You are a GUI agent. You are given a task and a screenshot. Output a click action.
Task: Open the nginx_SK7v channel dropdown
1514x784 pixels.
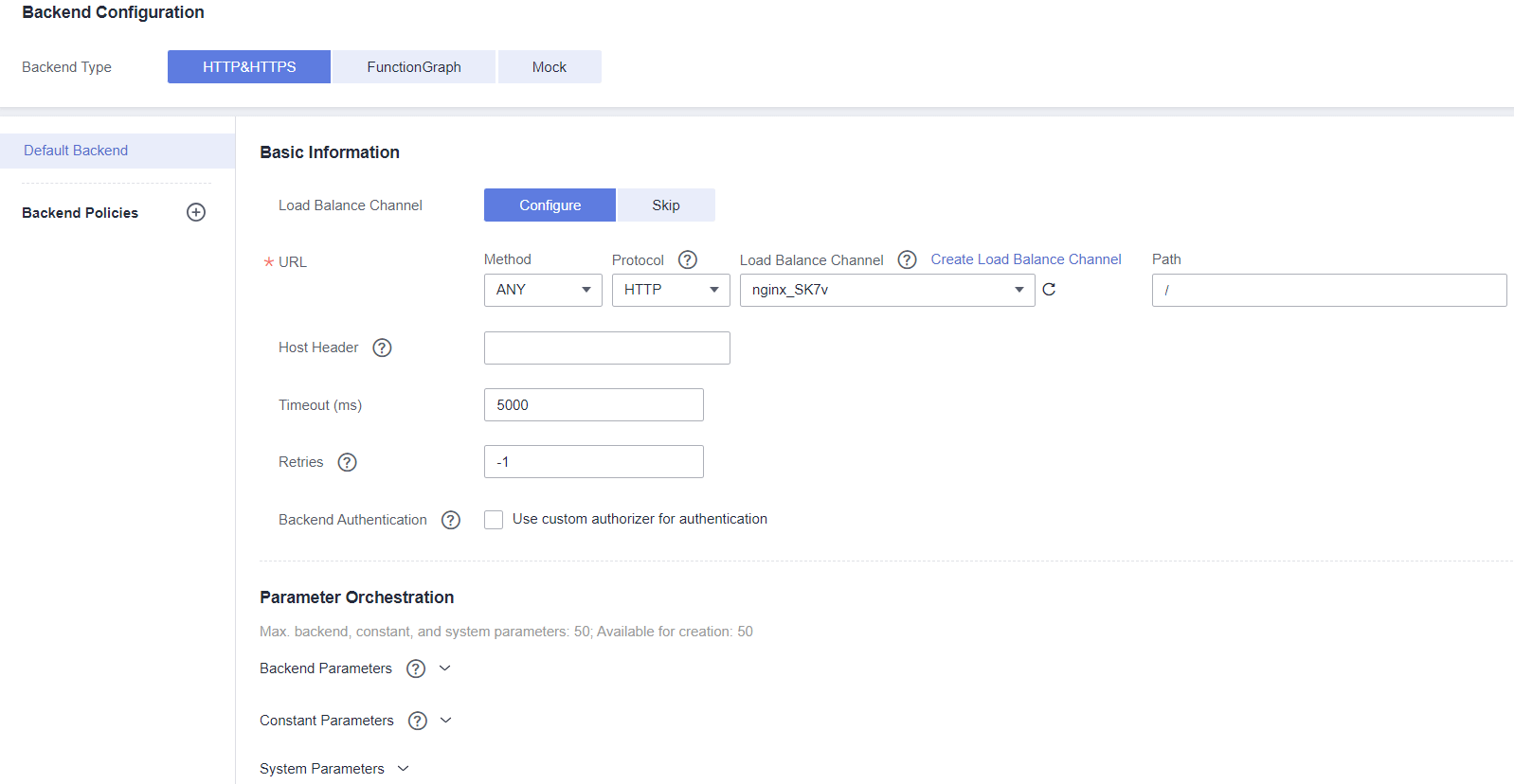[887, 290]
